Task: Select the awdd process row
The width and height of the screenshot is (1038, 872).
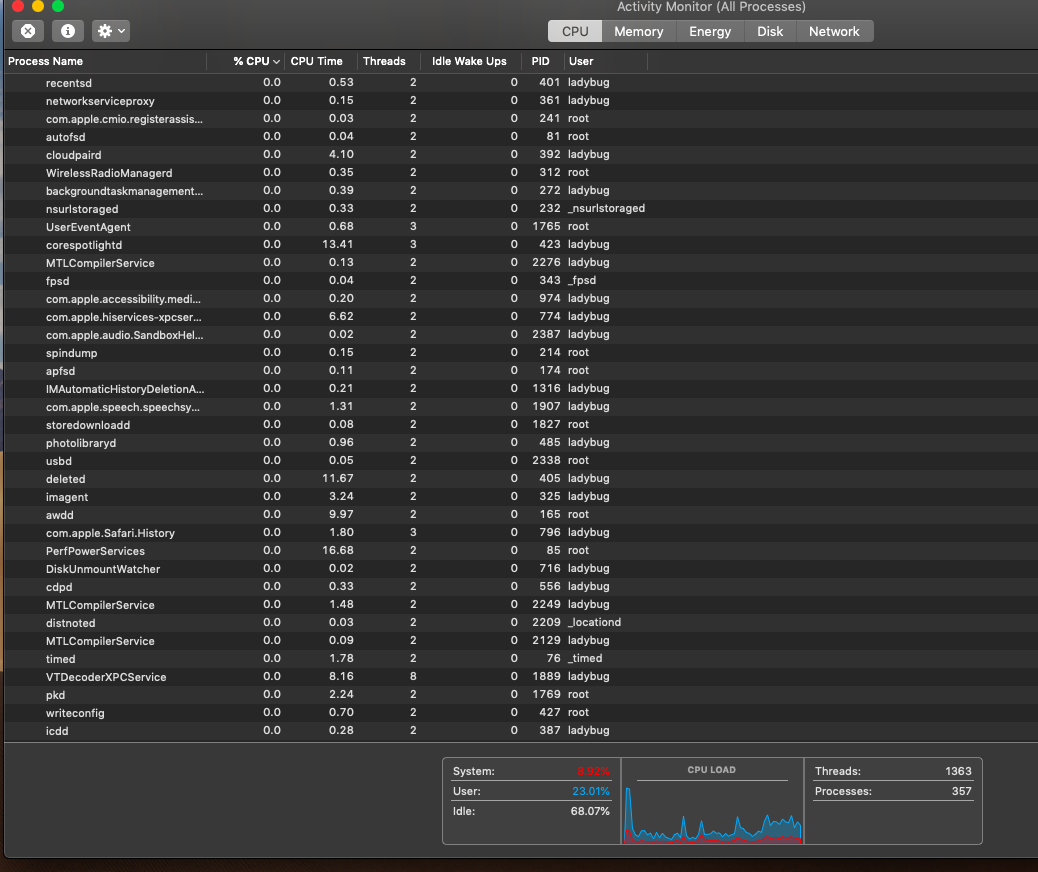Action: pos(521,514)
